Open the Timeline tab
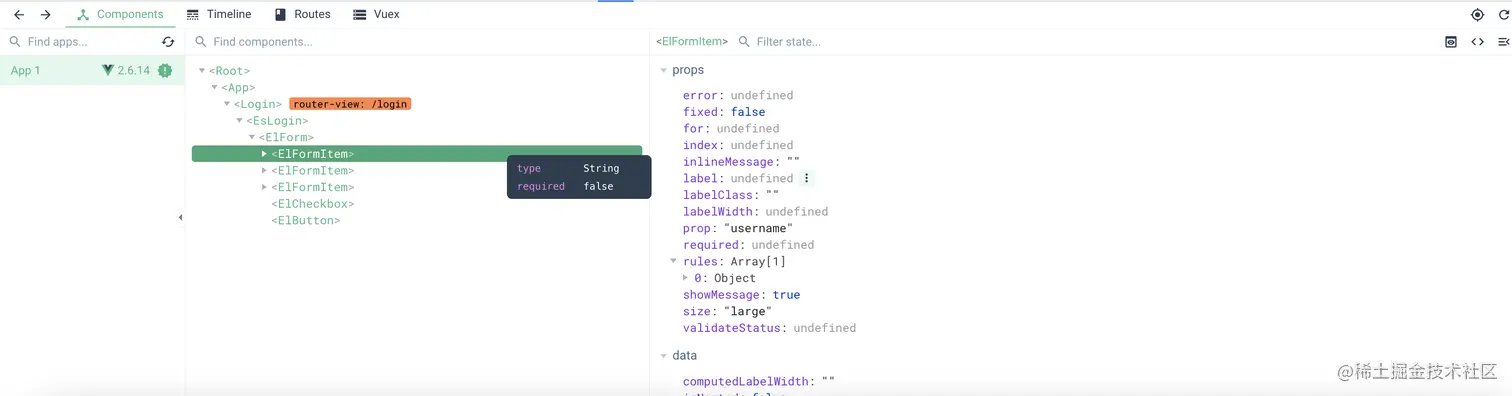Image resolution: width=1512 pixels, height=396 pixels. pos(219,15)
